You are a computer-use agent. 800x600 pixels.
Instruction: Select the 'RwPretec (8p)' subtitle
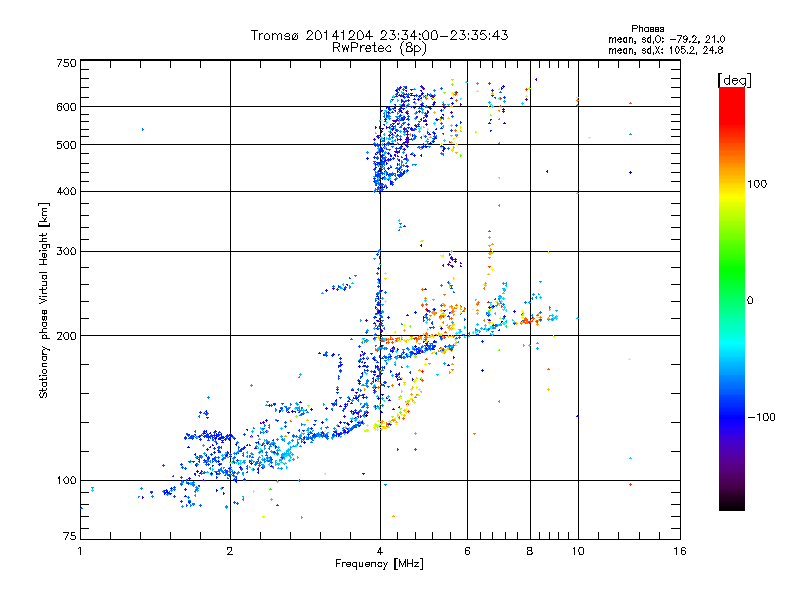click(x=379, y=48)
